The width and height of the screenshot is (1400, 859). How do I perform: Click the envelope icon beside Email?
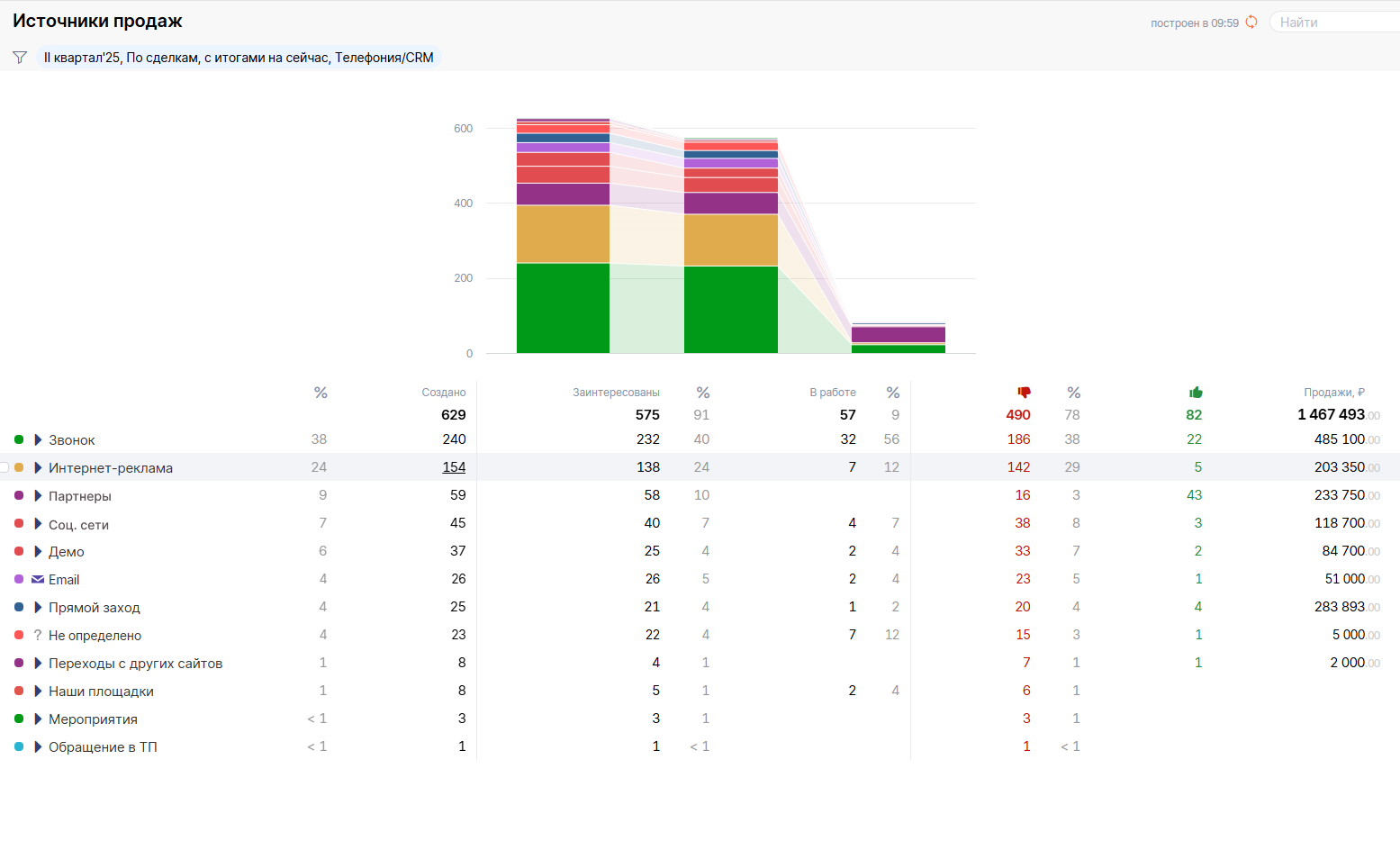click(38, 580)
